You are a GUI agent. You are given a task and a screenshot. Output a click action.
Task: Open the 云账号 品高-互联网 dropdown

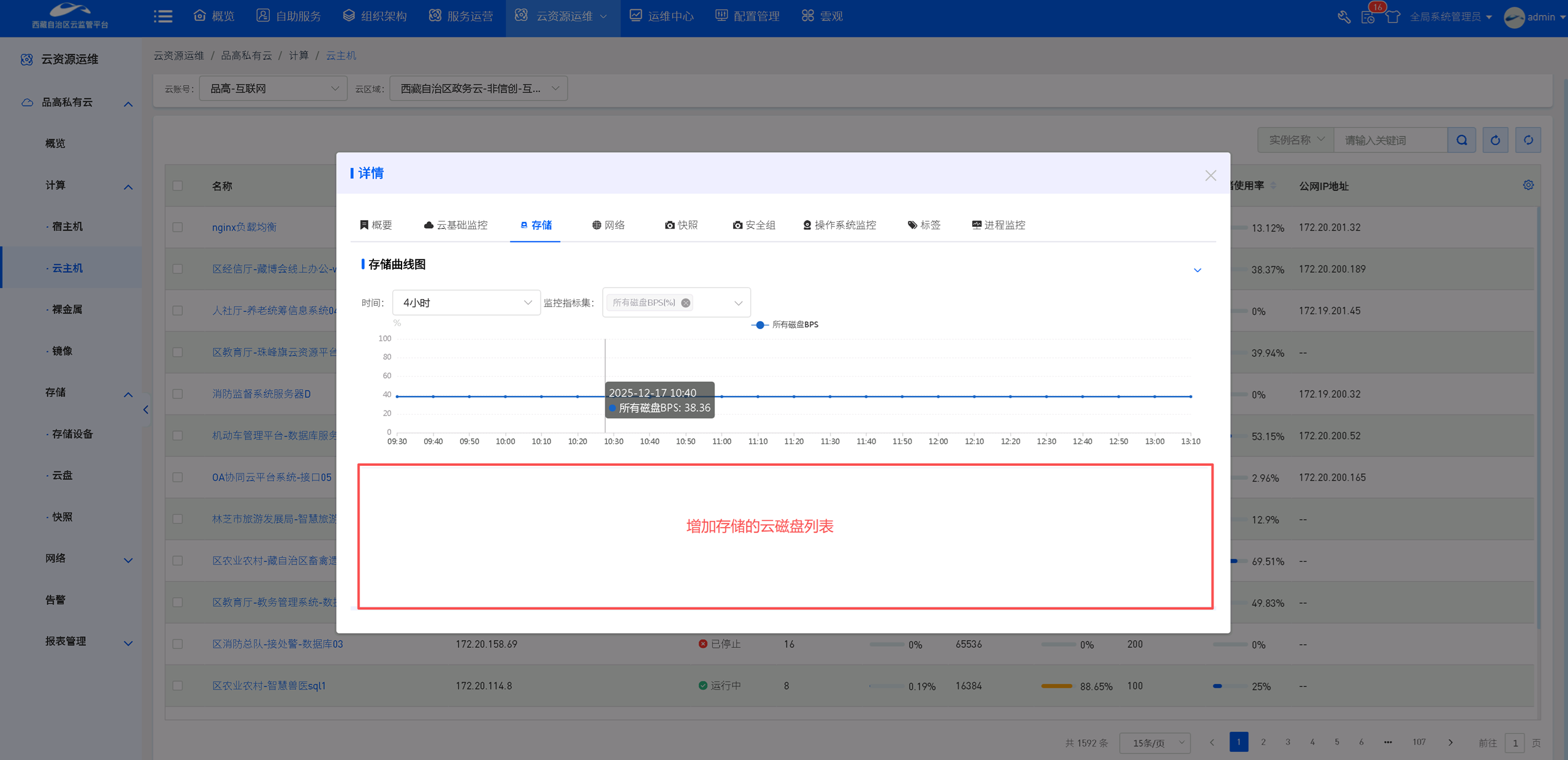(273, 89)
